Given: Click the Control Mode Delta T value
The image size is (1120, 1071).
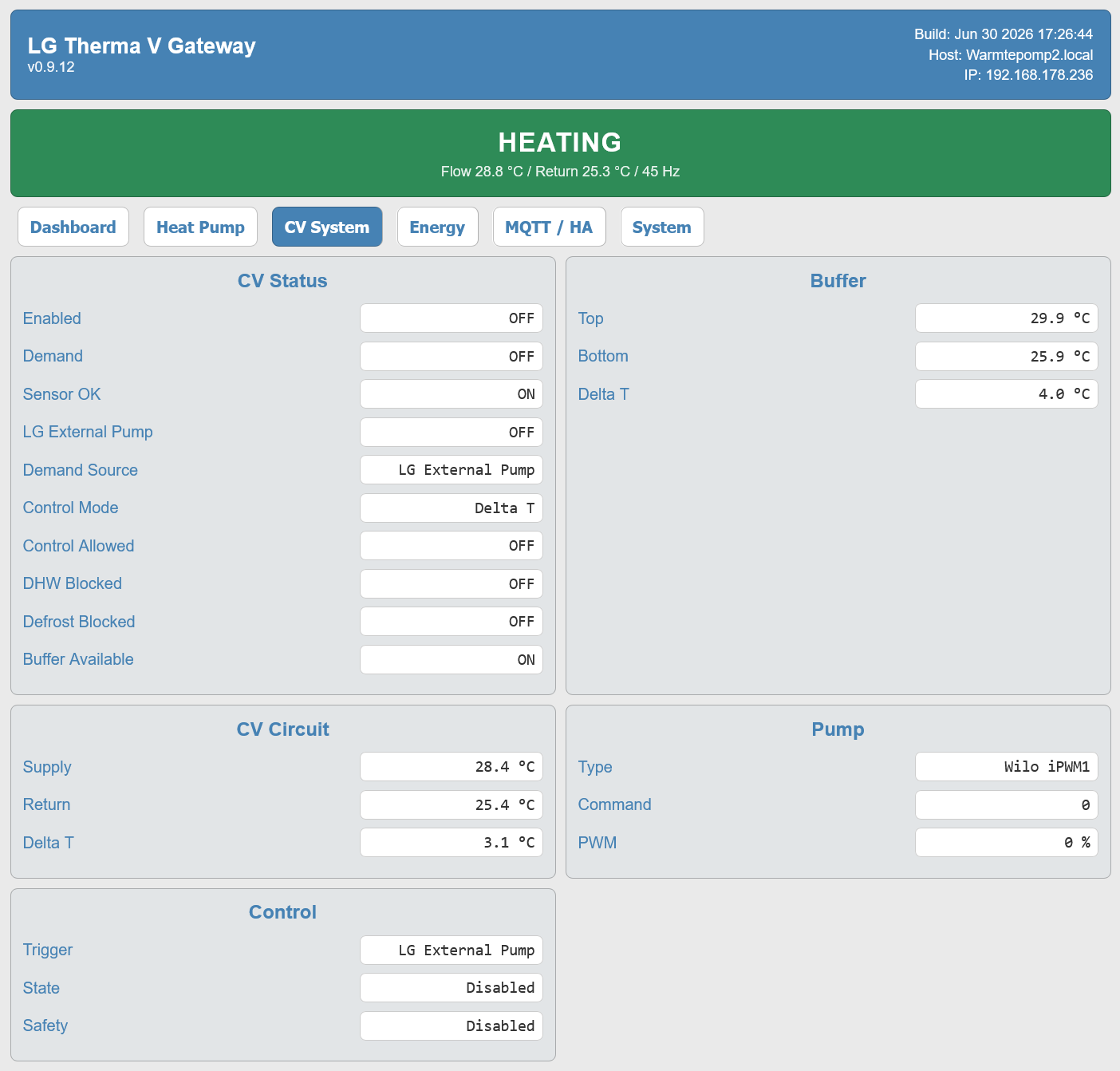Looking at the screenshot, I should click(452, 508).
